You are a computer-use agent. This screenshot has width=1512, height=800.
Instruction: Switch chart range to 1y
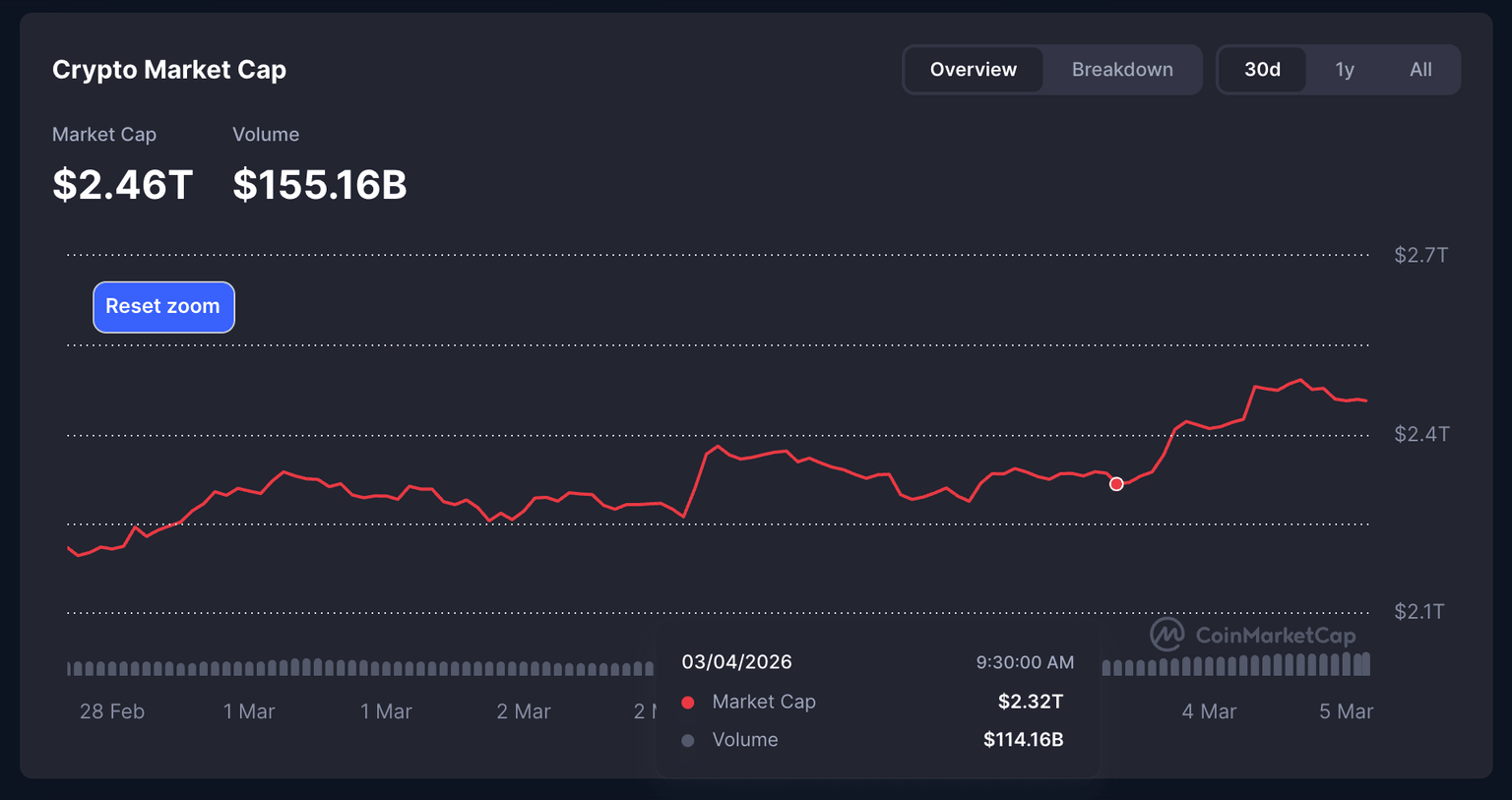1344,70
